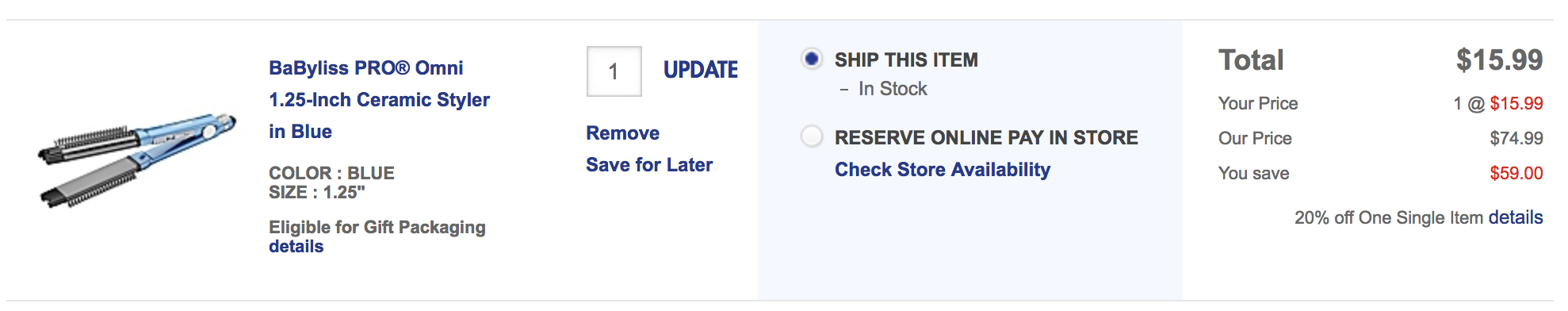Click the Total amount in bold
The image size is (1568, 311).
[x=1499, y=60]
